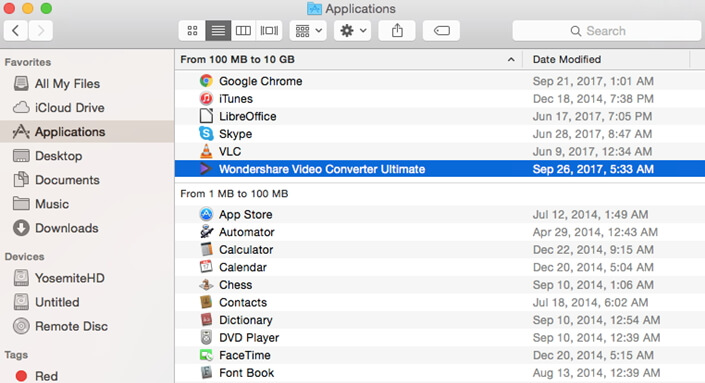Open Desktop in the sidebar

pyautogui.click(x=87, y=156)
